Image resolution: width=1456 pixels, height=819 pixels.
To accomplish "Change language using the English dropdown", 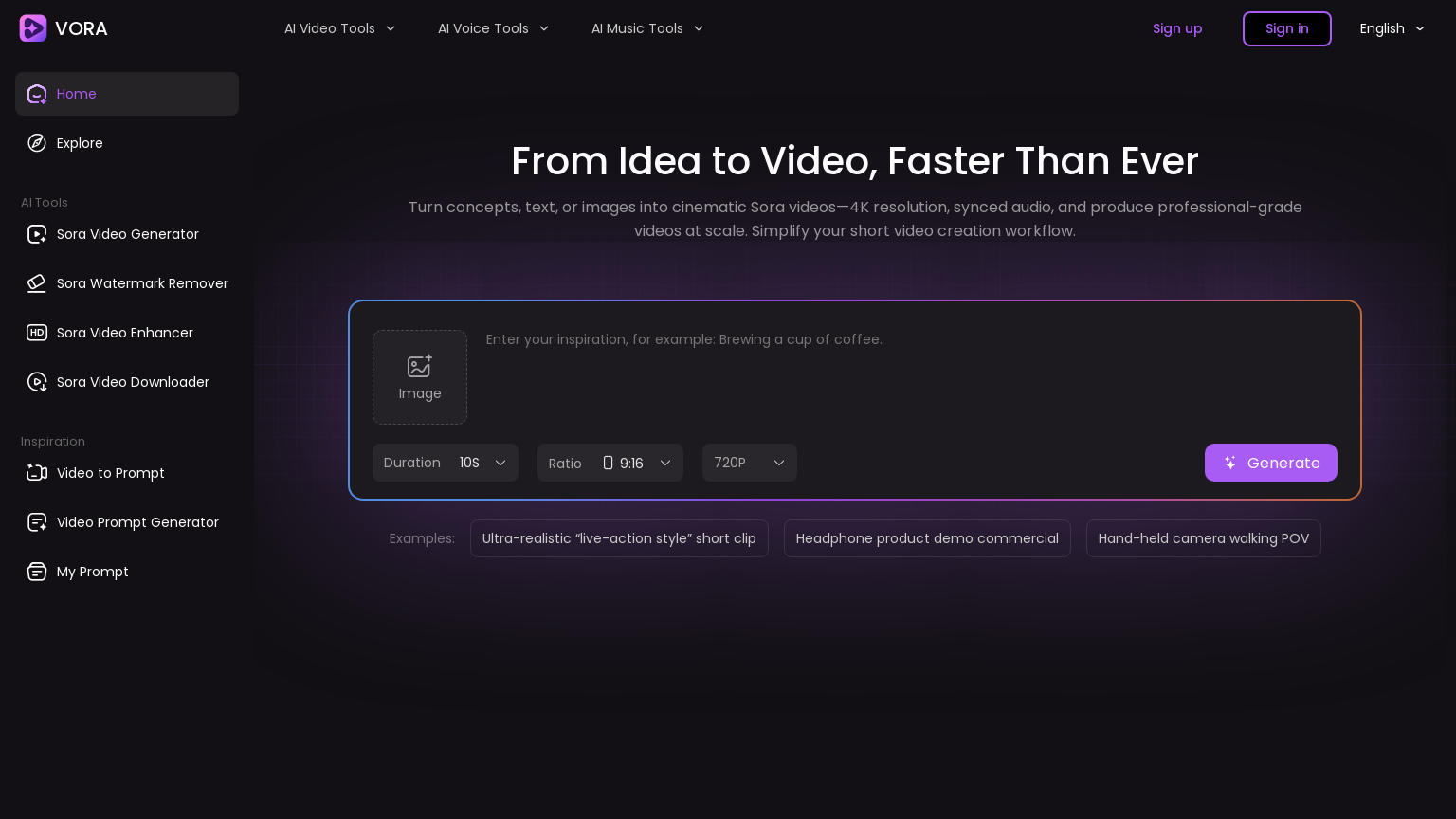I will [1392, 28].
